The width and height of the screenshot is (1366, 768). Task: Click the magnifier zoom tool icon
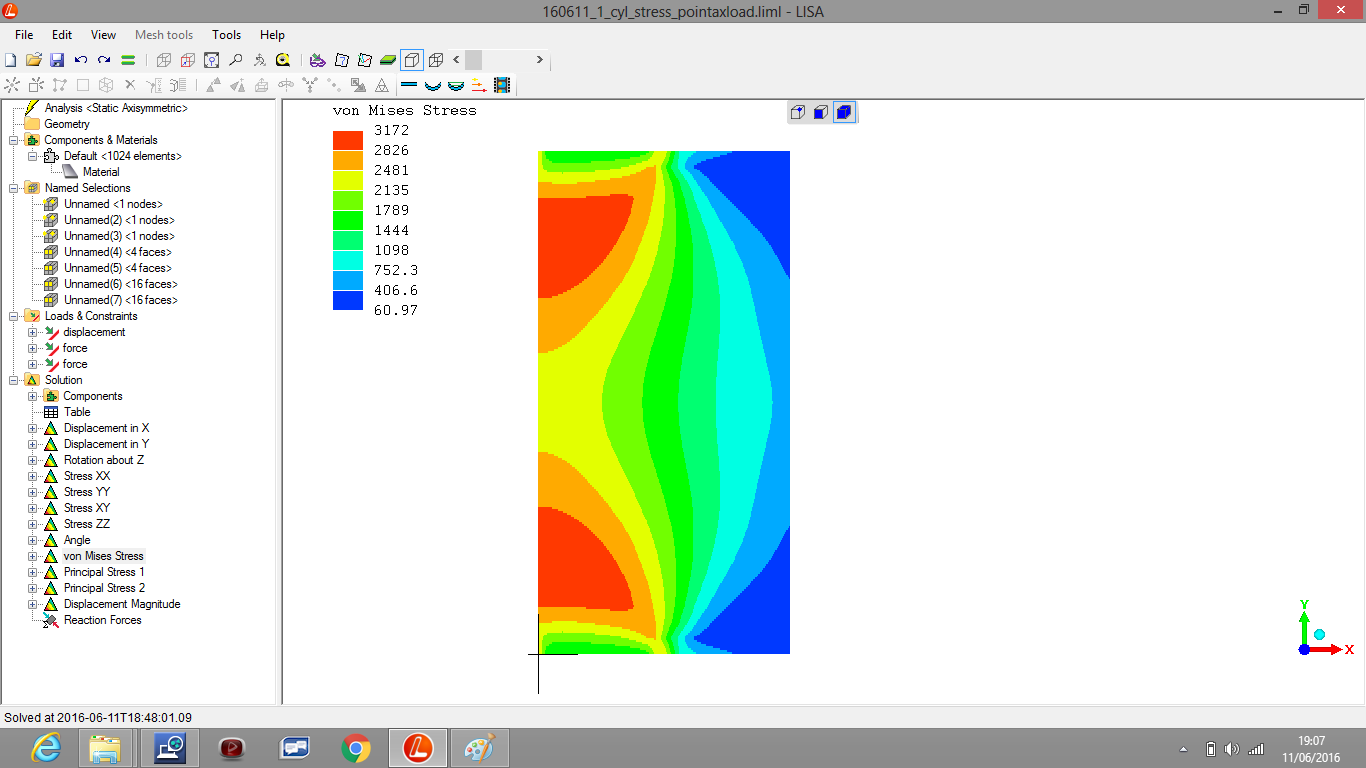click(x=236, y=60)
